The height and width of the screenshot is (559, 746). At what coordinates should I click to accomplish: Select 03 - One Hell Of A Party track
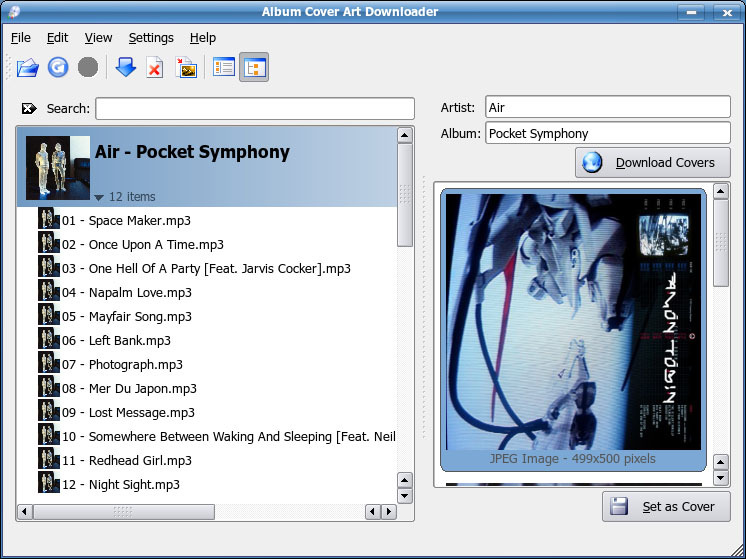pos(206,268)
